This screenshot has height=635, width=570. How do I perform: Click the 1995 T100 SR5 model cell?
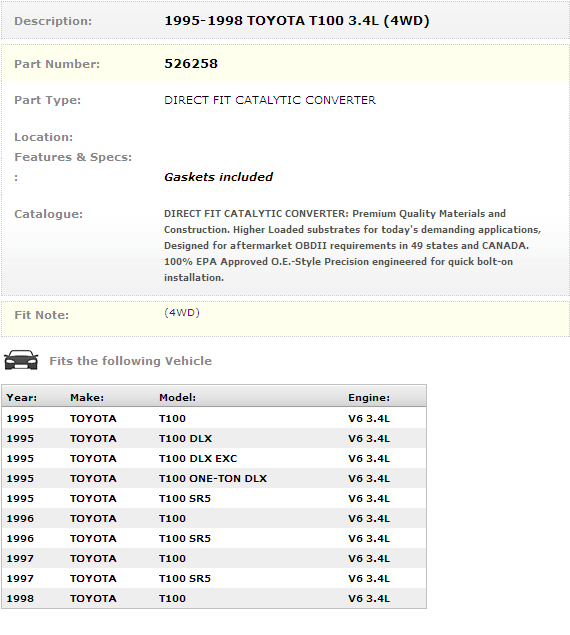(x=185, y=499)
